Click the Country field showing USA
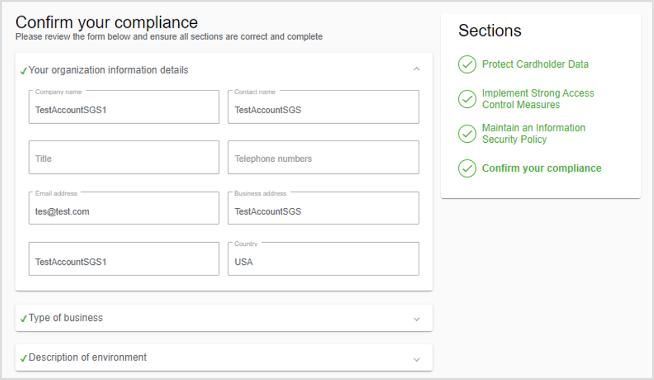This screenshot has height=380, width=654. pos(323,259)
